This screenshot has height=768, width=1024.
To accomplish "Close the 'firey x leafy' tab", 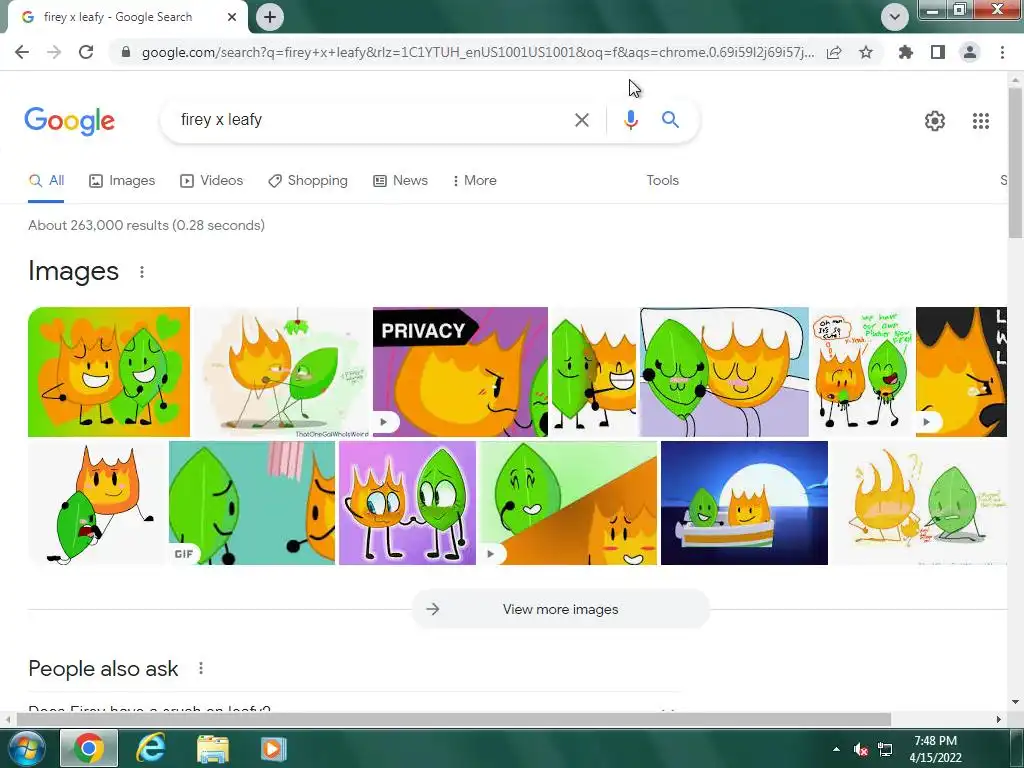I will 232,17.
